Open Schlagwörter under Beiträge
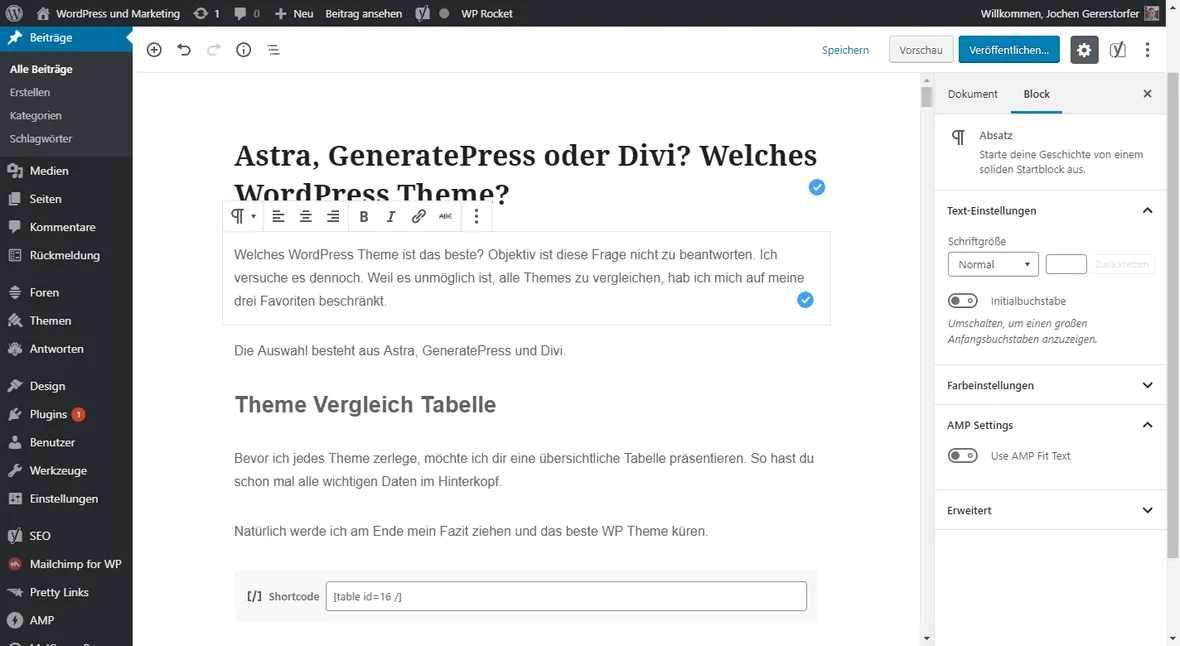 41,139
